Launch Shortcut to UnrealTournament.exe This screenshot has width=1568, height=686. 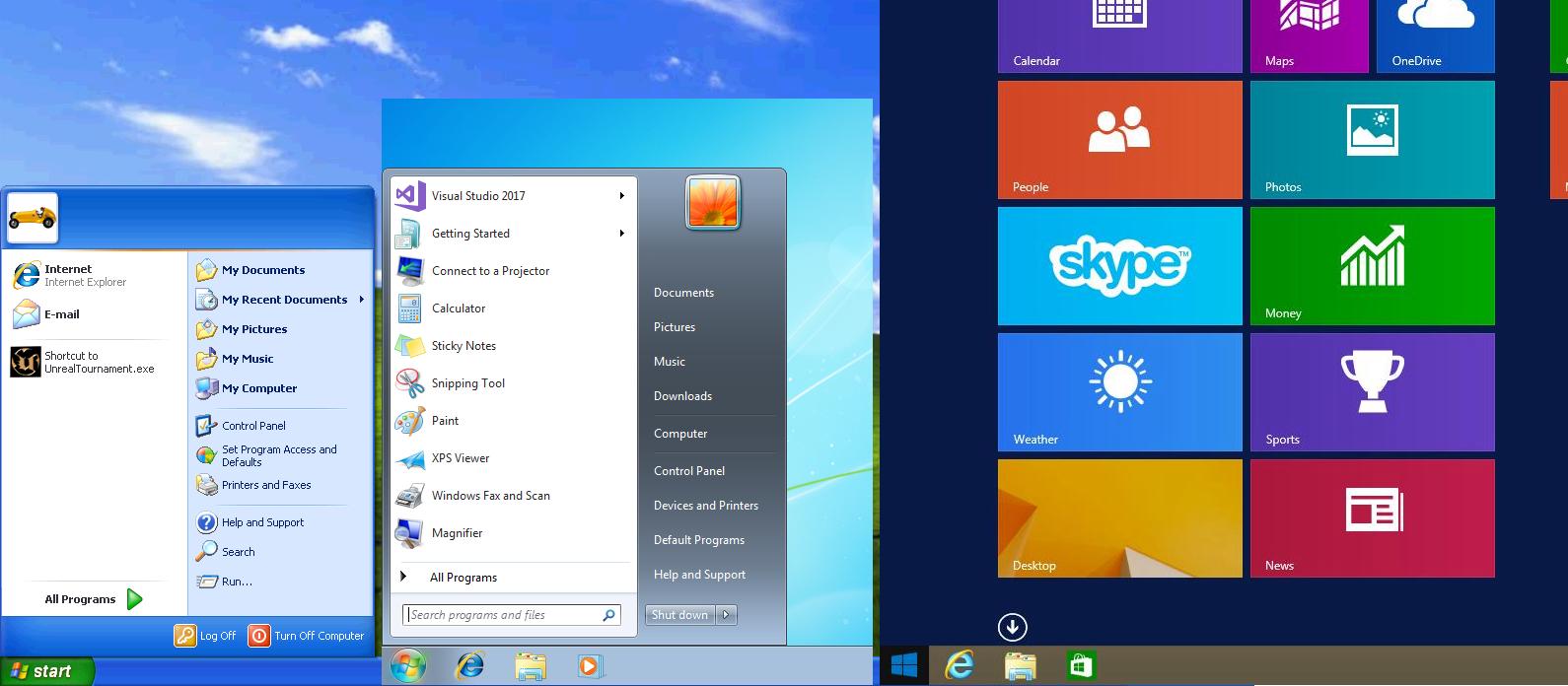pos(84,362)
